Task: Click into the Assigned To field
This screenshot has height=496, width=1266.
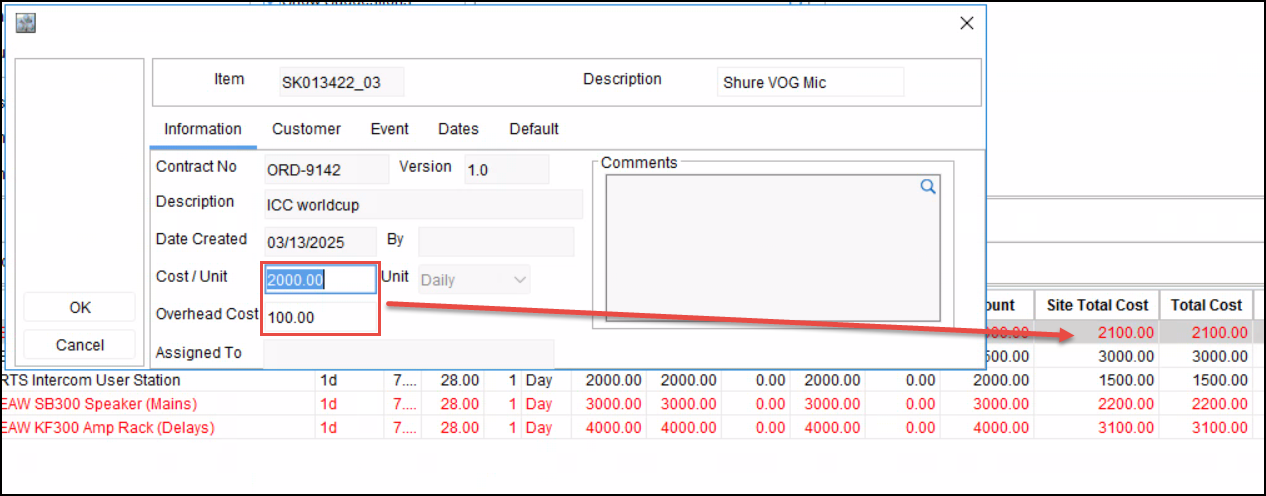Action: point(407,354)
